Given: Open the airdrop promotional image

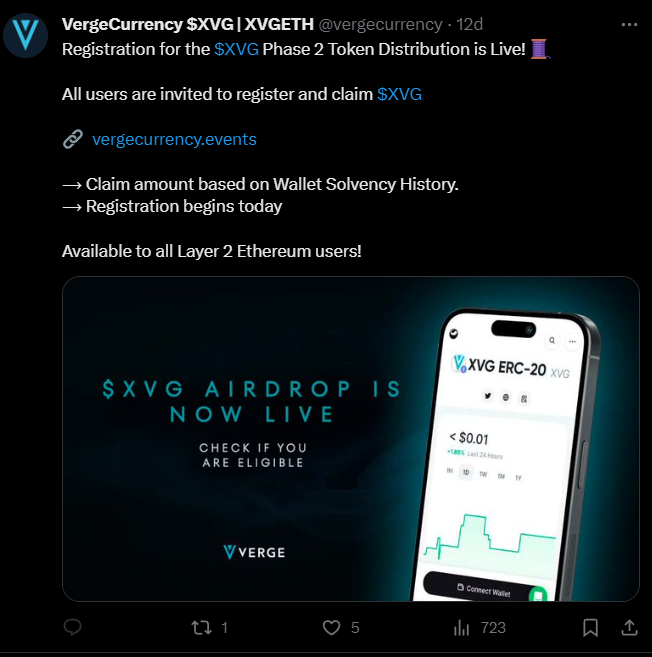Looking at the screenshot, I should tap(351, 439).
